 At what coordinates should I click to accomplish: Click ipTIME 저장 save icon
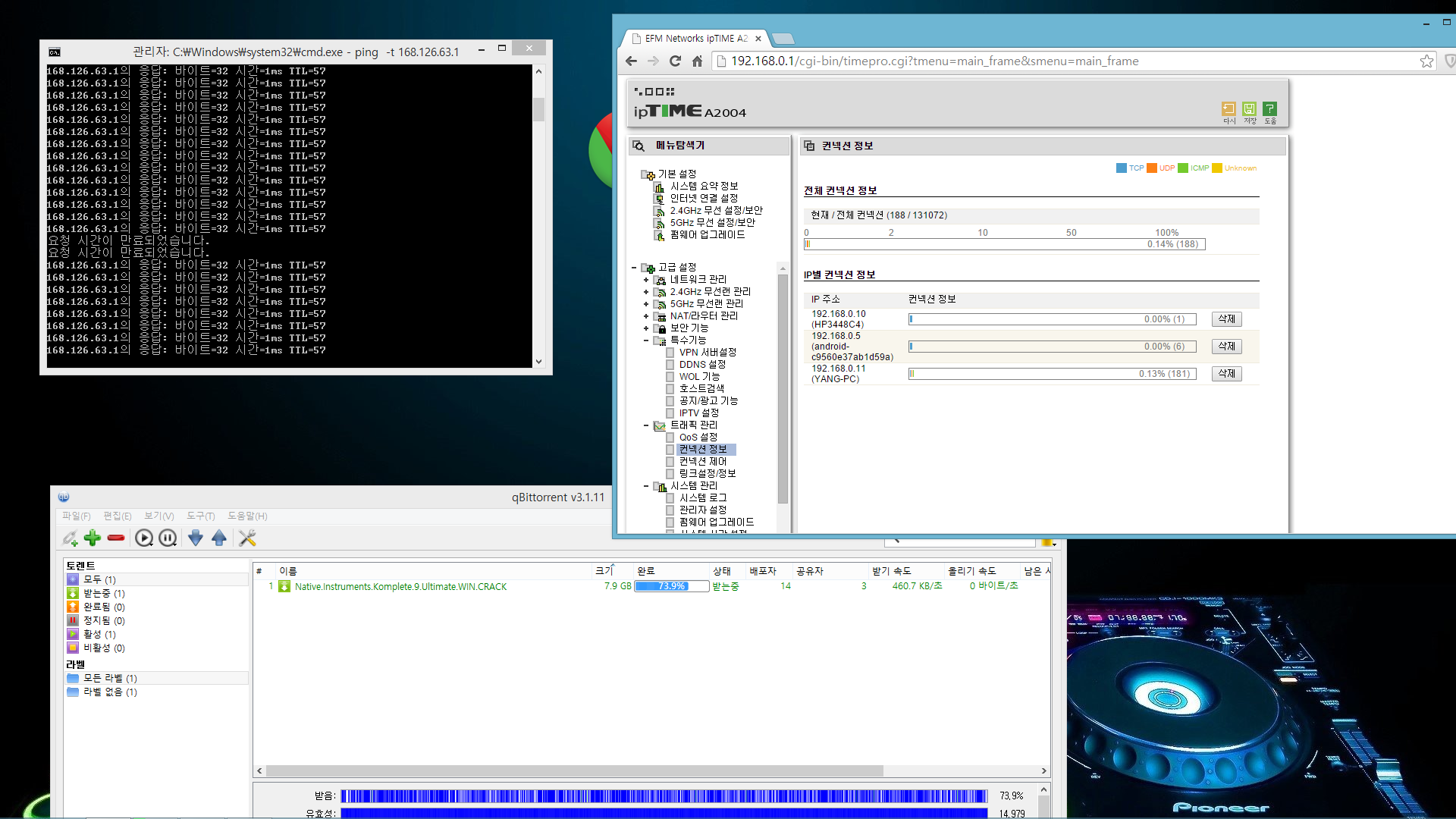pyautogui.click(x=1250, y=112)
